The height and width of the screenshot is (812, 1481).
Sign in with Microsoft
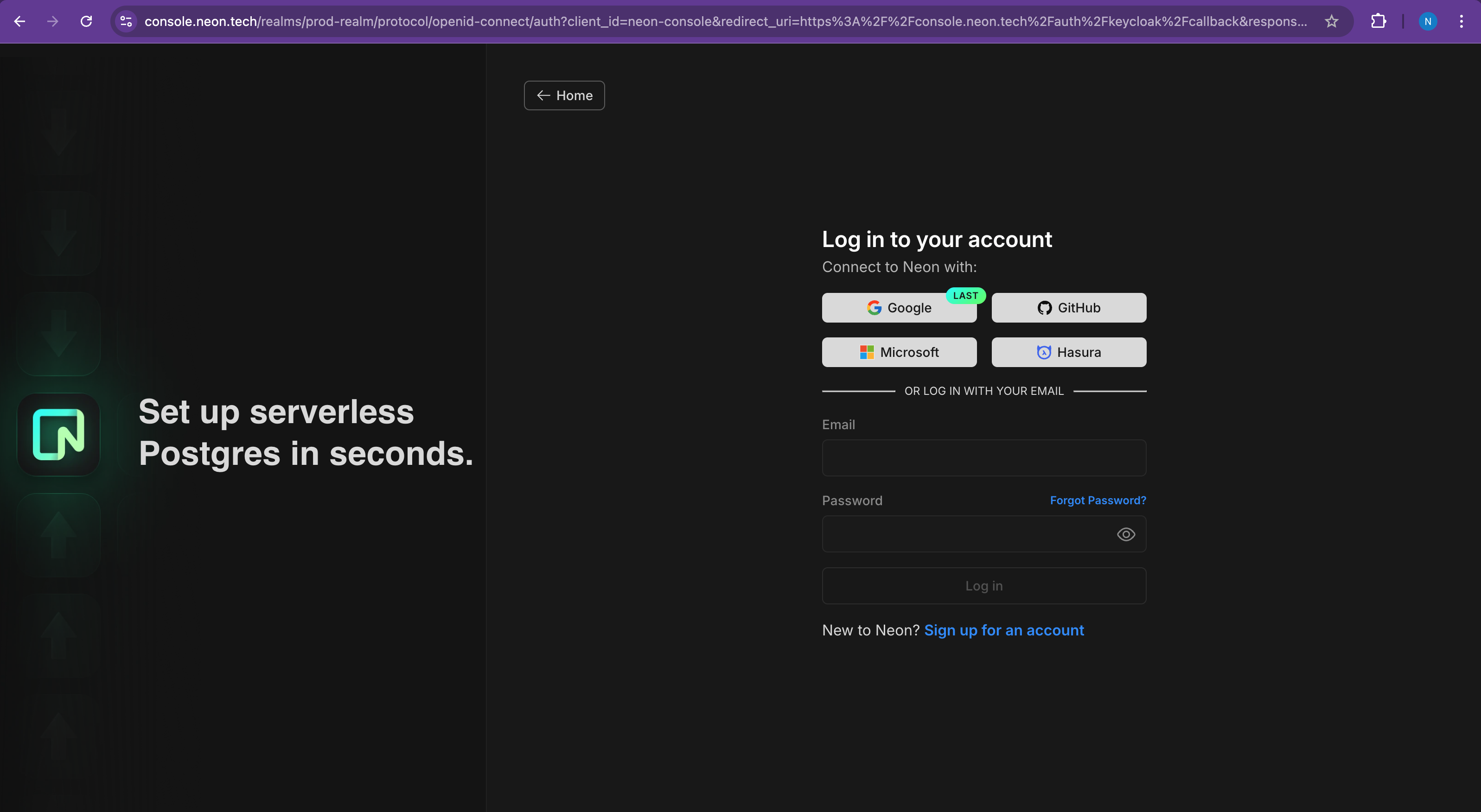(x=899, y=352)
